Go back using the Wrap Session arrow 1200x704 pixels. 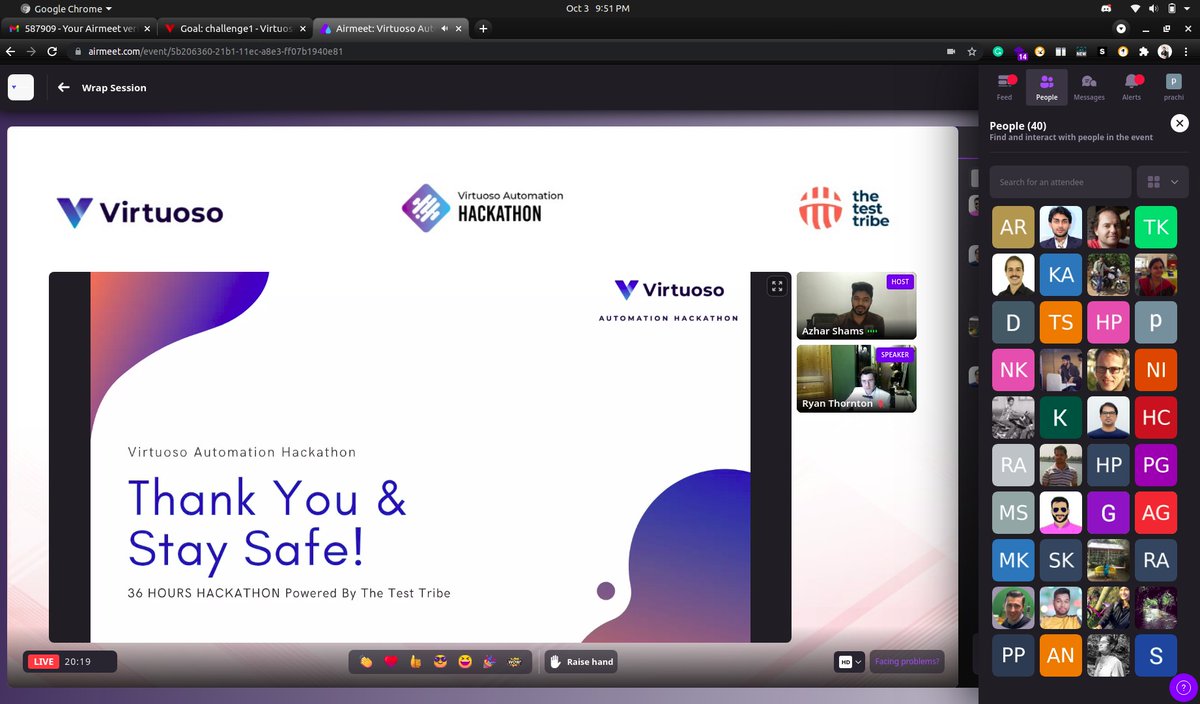(x=64, y=88)
